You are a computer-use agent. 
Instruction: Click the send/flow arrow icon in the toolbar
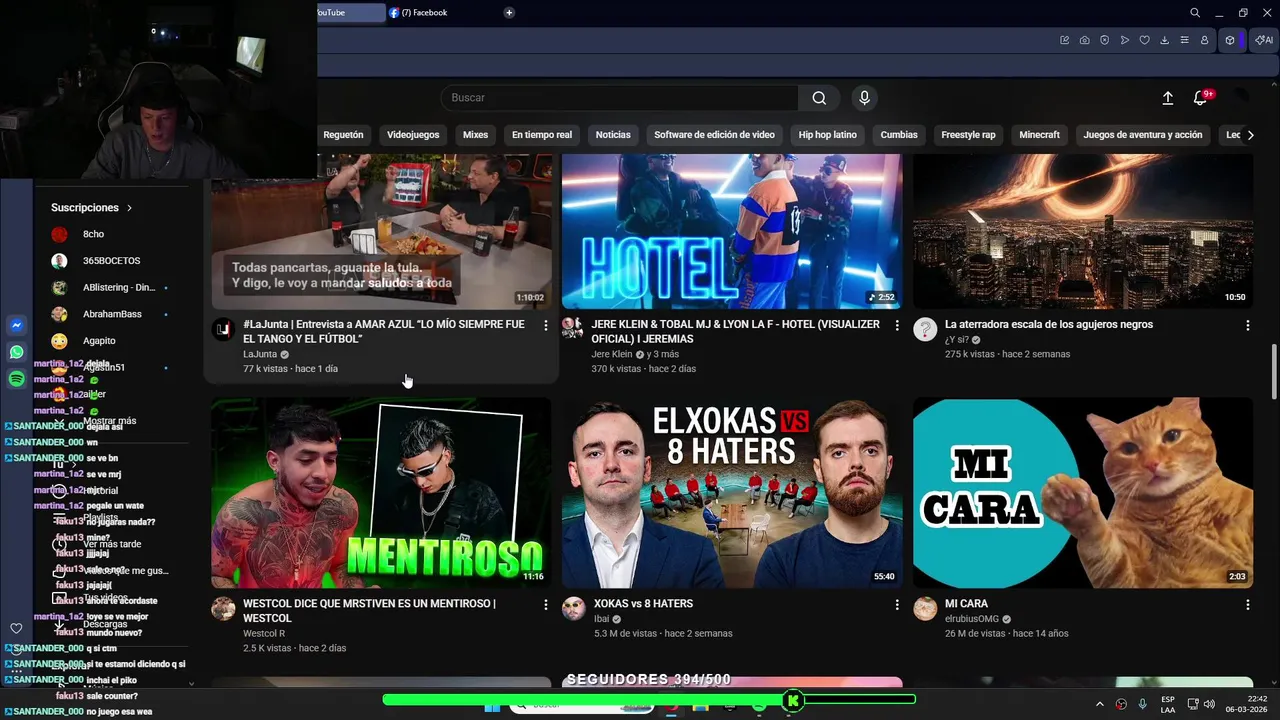pos(1125,40)
